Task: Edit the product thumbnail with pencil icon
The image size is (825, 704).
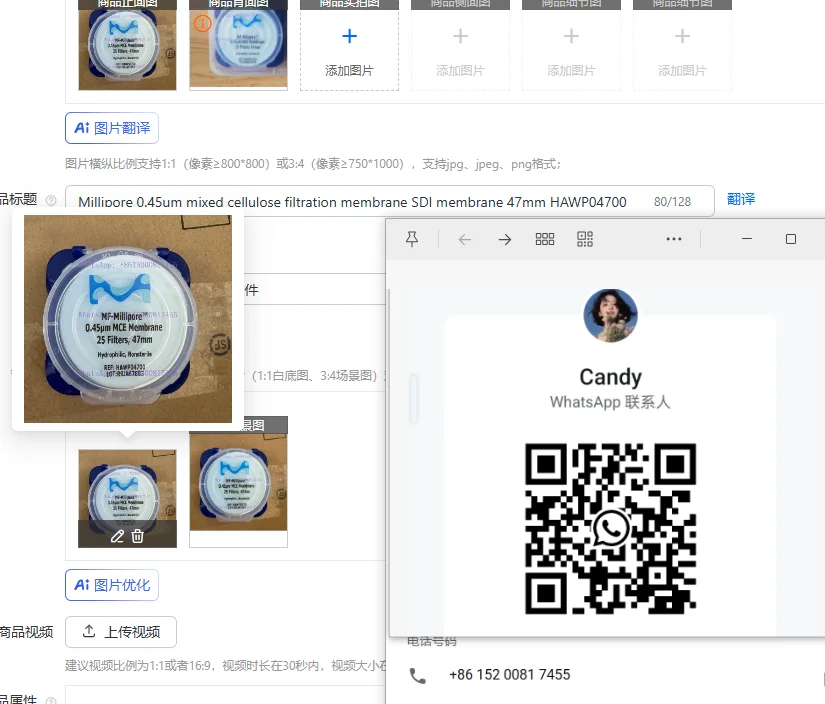Action: point(117,536)
